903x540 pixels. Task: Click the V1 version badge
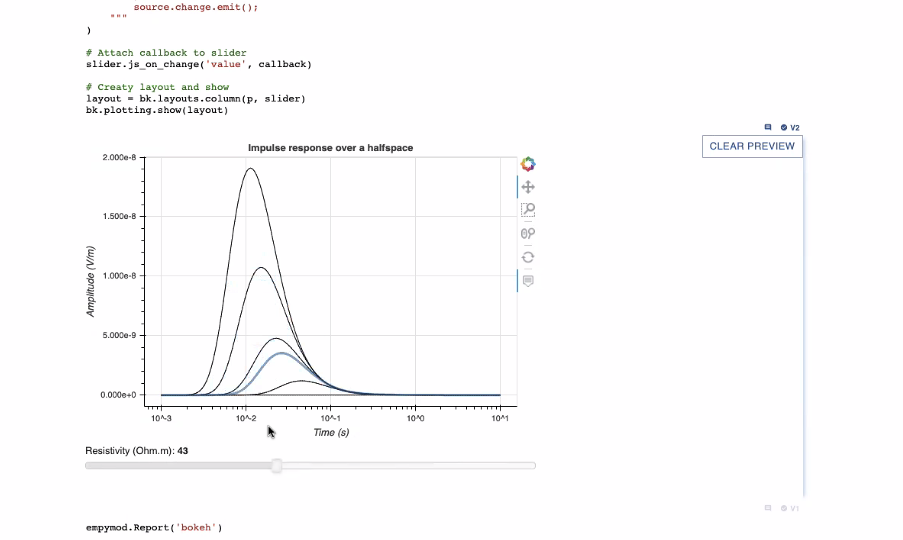pyautogui.click(x=790, y=508)
